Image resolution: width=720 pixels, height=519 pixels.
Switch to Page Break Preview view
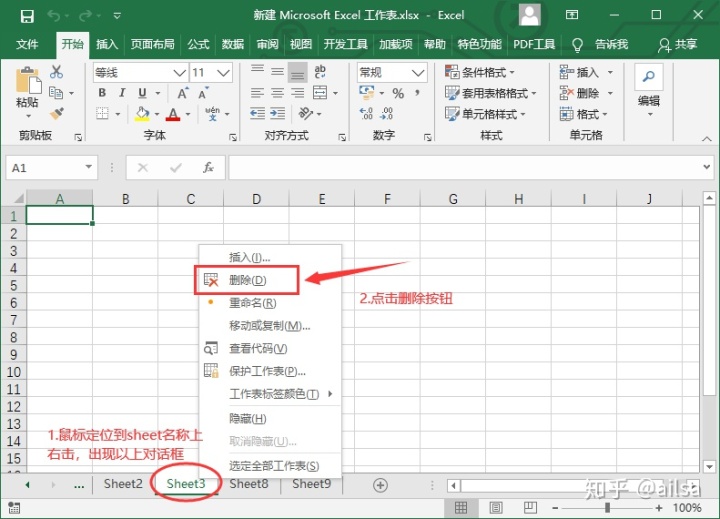pos(530,508)
